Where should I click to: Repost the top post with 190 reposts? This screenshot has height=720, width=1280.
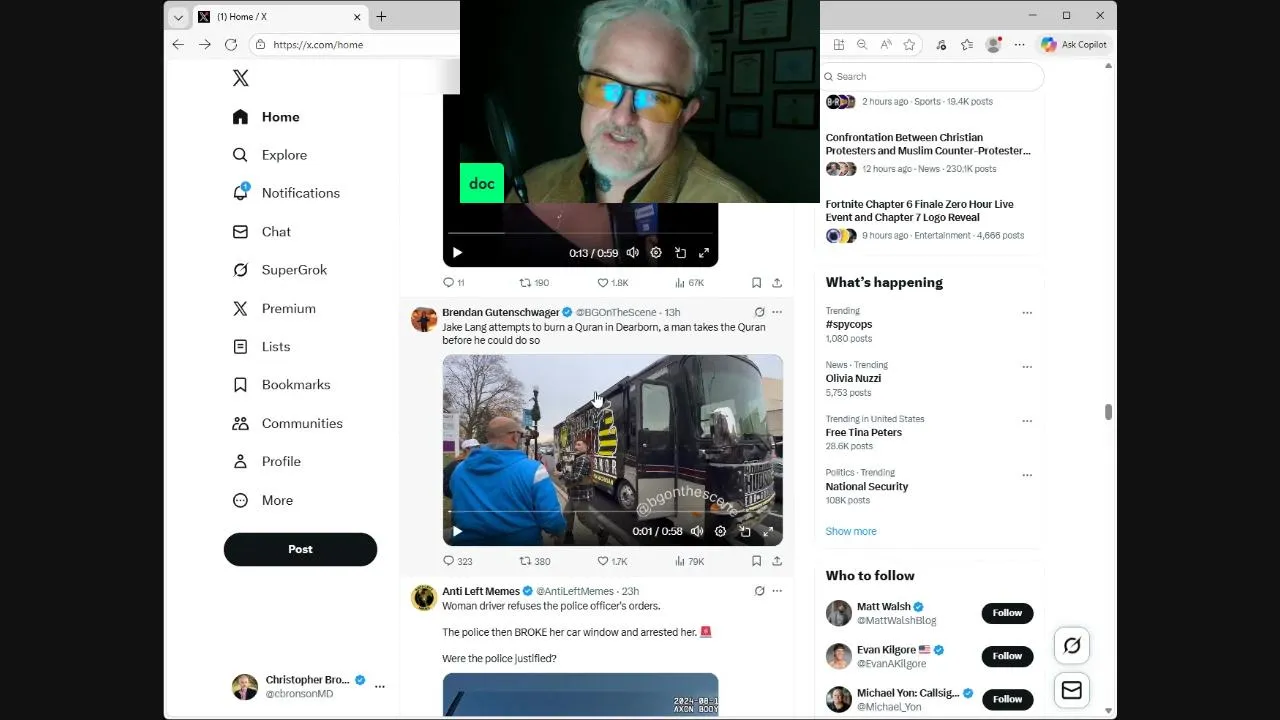534,283
